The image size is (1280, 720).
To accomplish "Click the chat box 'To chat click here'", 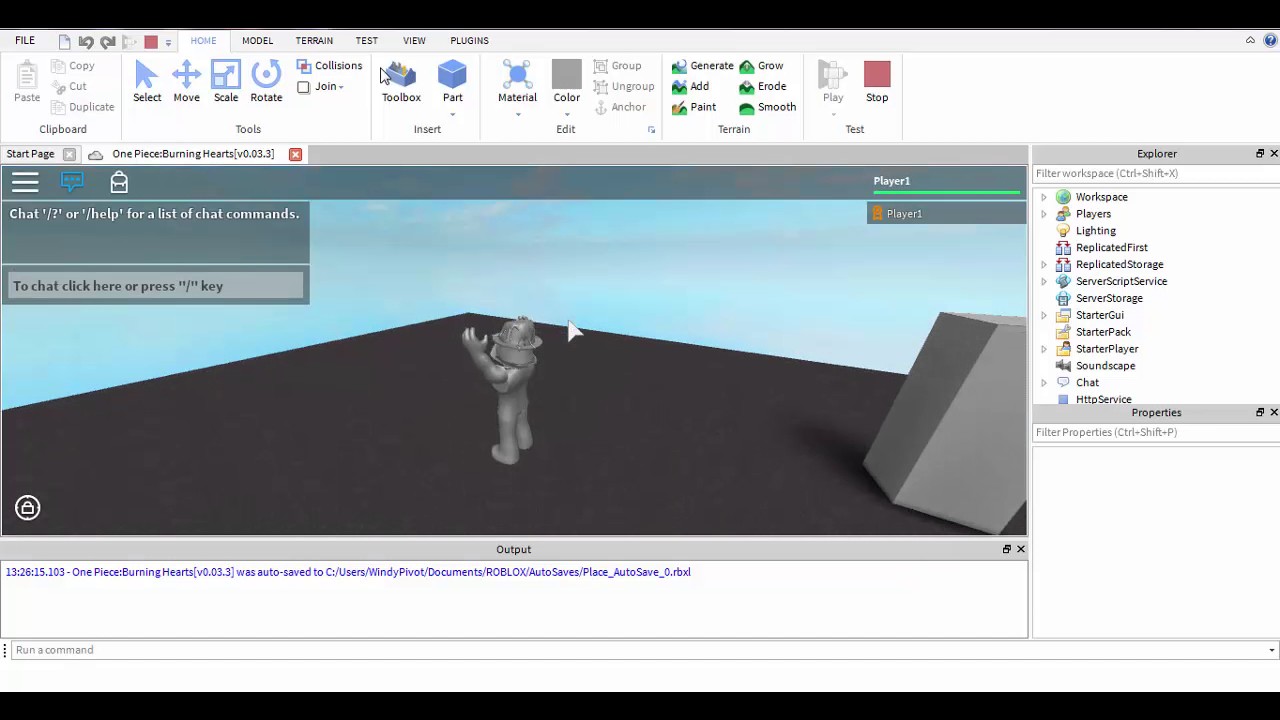I will pyautogui.click(x=154, y=286).
